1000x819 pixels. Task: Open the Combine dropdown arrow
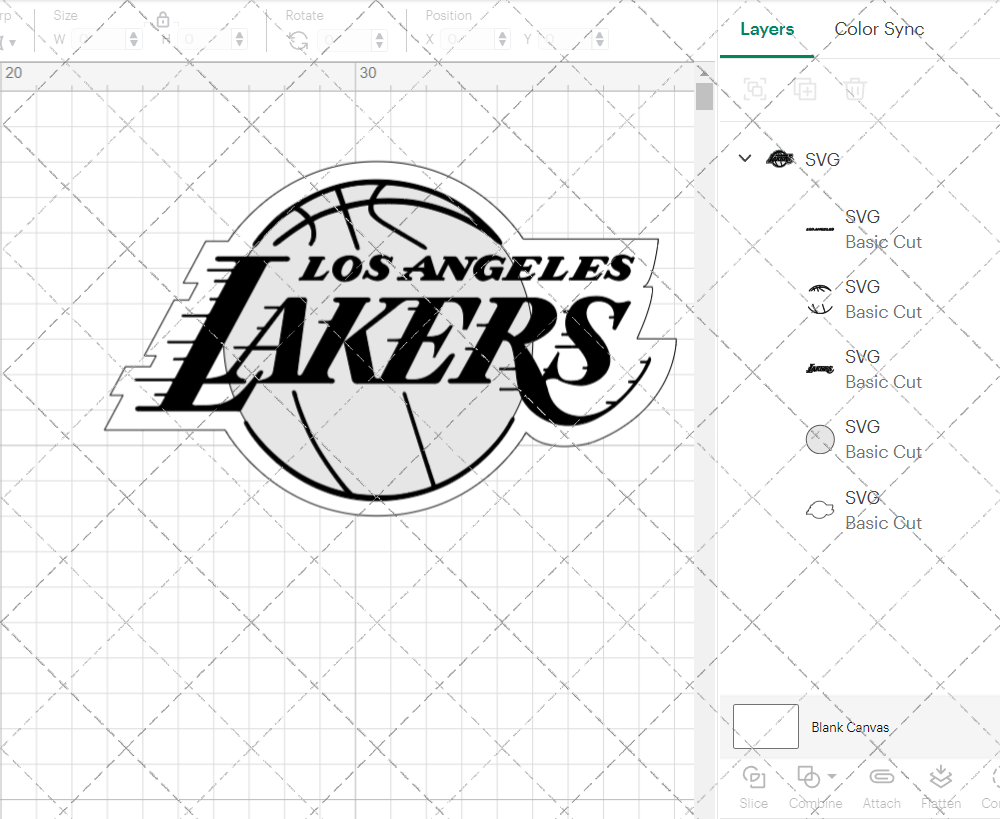tap(832, 776)
